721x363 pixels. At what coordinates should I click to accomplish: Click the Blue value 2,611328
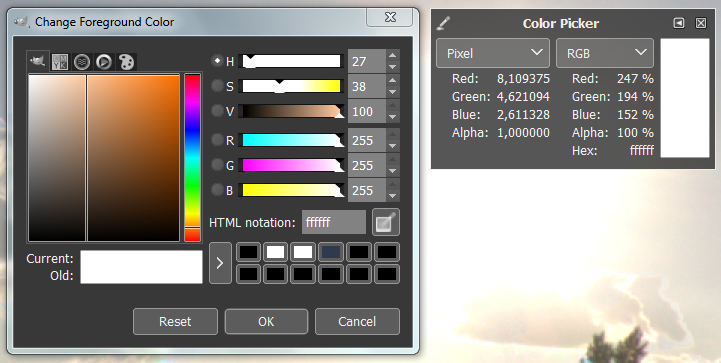(523, 115)
